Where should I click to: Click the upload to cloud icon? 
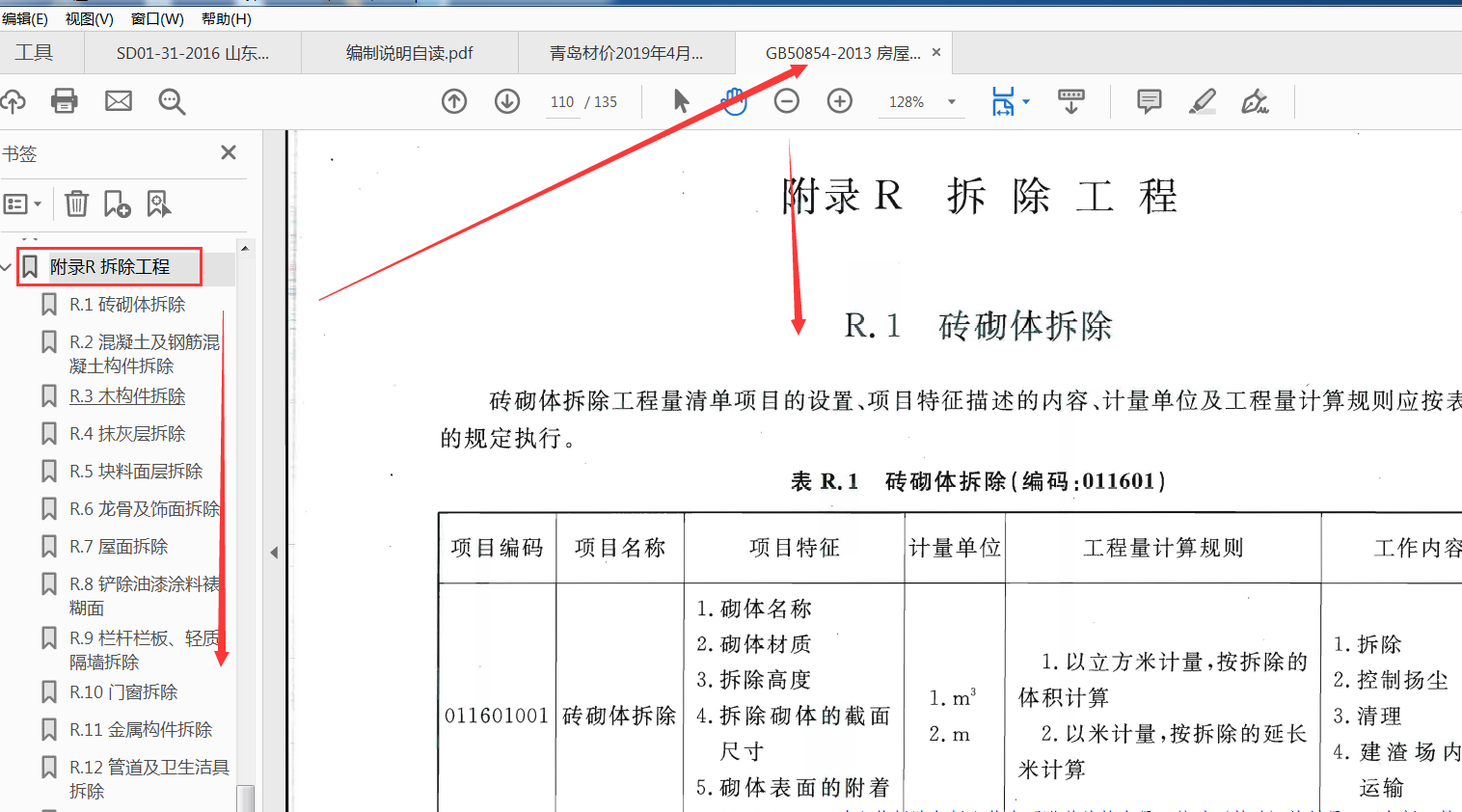[12, 101]
